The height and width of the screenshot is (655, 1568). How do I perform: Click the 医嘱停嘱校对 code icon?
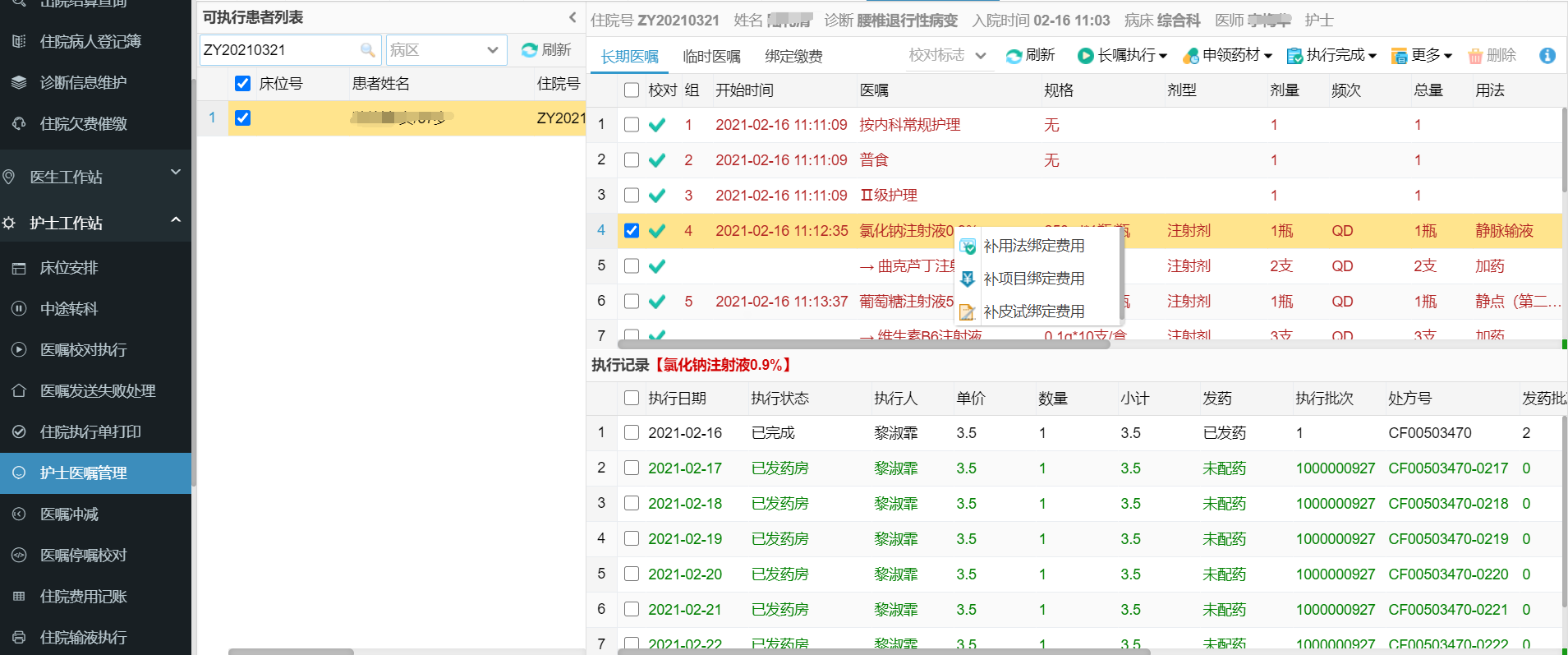(19, 556)
